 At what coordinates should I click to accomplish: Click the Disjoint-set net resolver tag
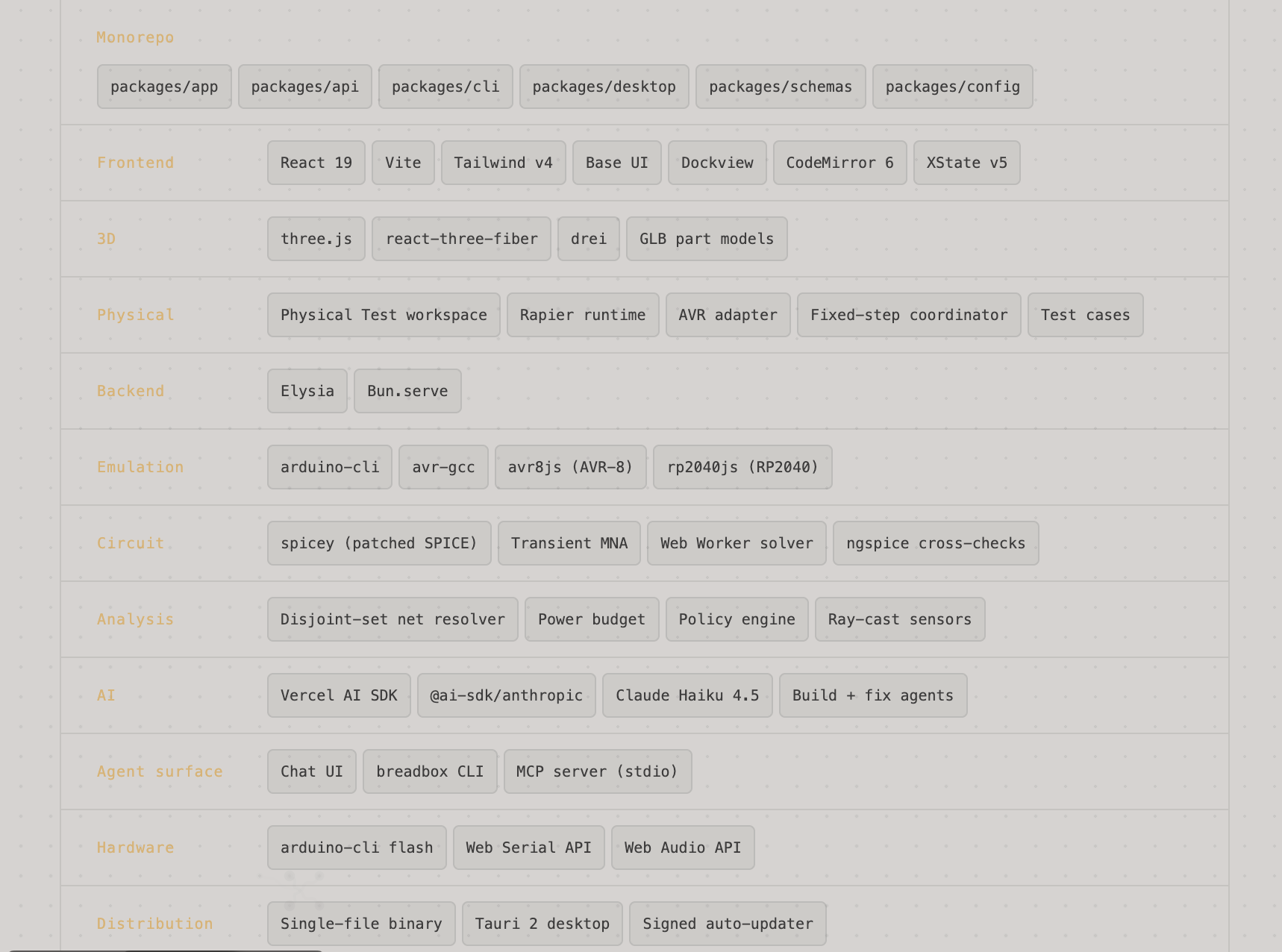coord(393,619)
